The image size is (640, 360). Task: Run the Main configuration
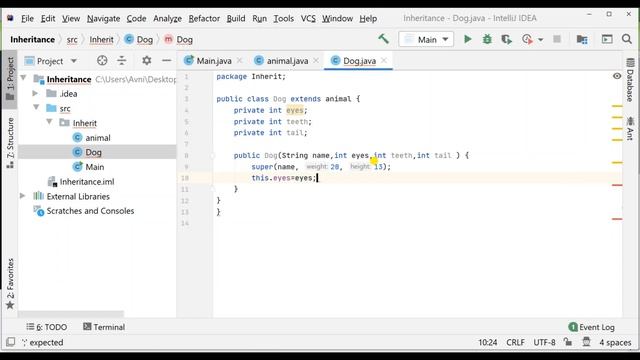[468, 39]
